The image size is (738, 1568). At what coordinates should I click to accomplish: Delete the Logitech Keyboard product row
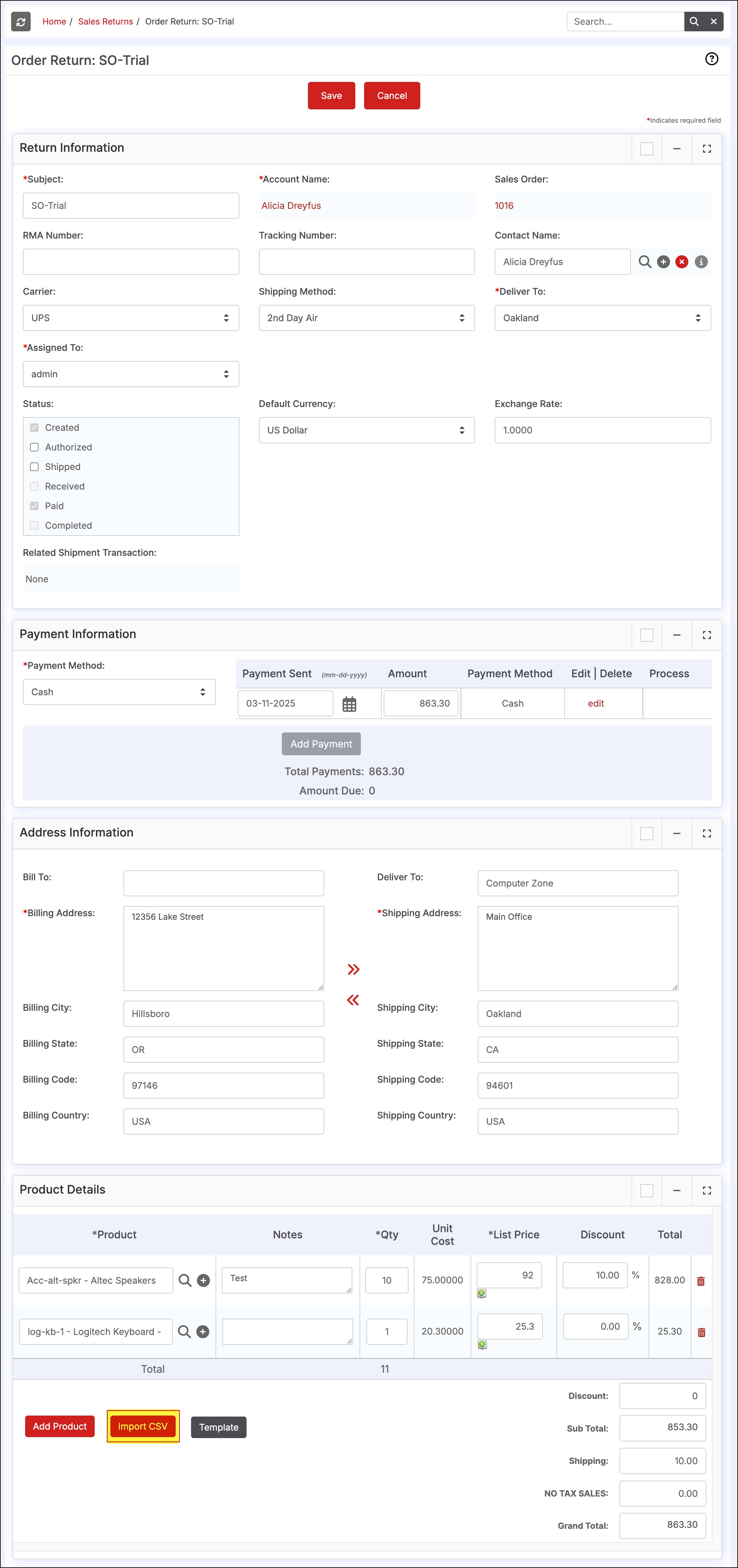point(701,1332)
